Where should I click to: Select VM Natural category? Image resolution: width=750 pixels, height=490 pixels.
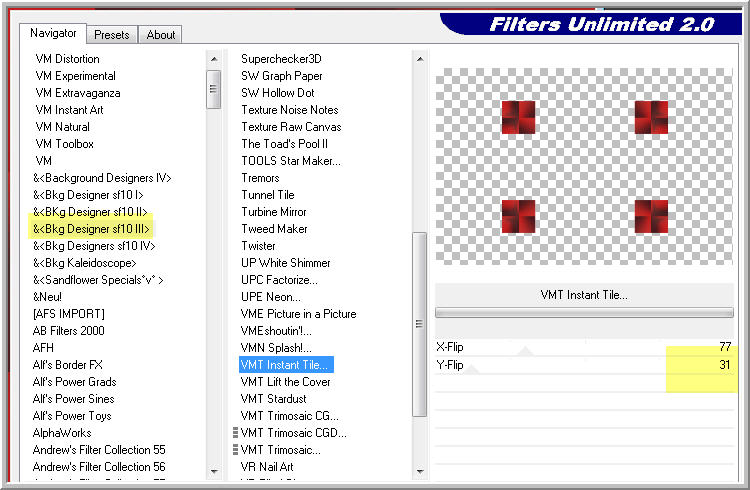click(x=62, y=127)
